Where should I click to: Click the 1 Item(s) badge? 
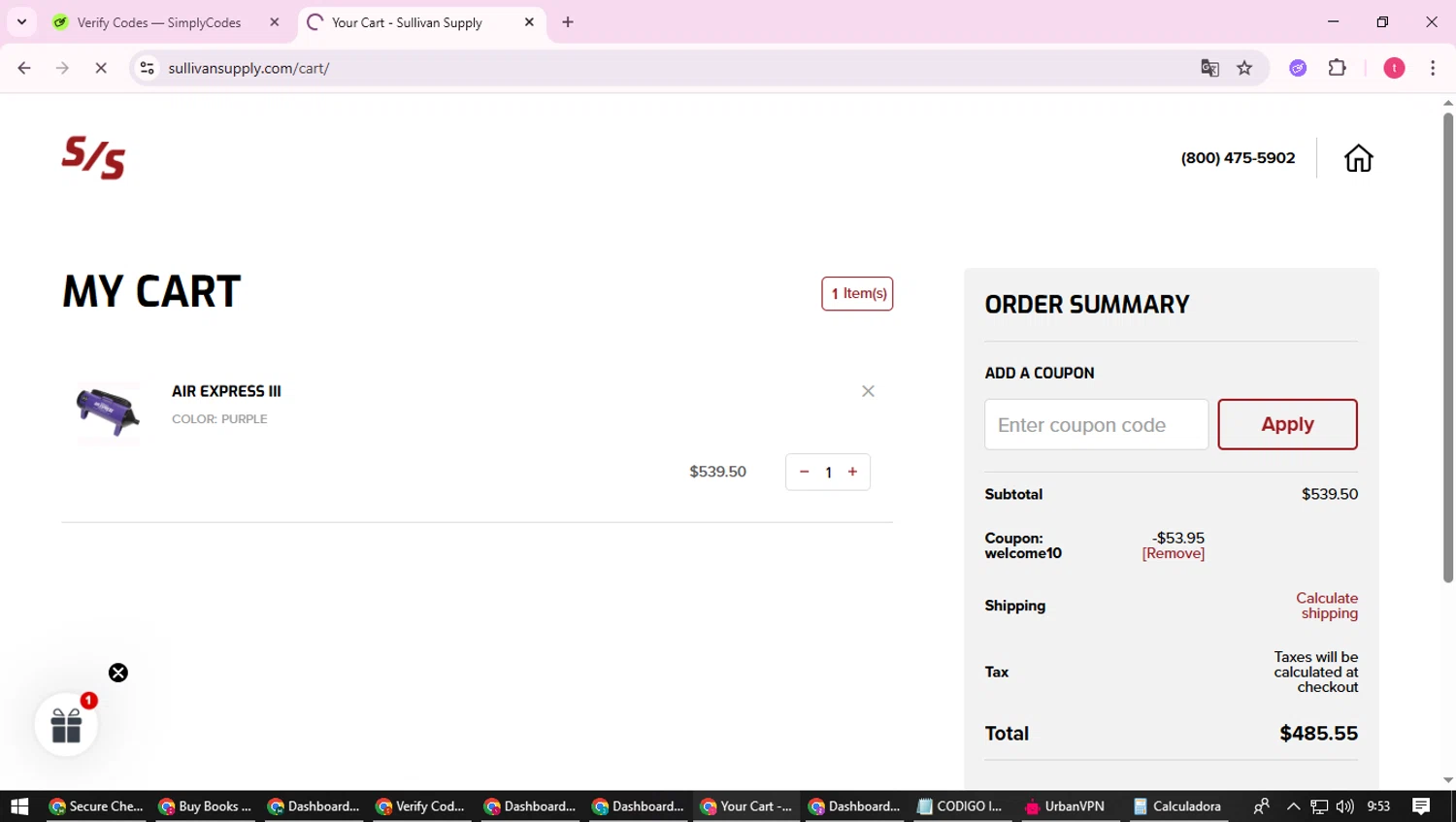pyautogui.click(x=857, y=293)
